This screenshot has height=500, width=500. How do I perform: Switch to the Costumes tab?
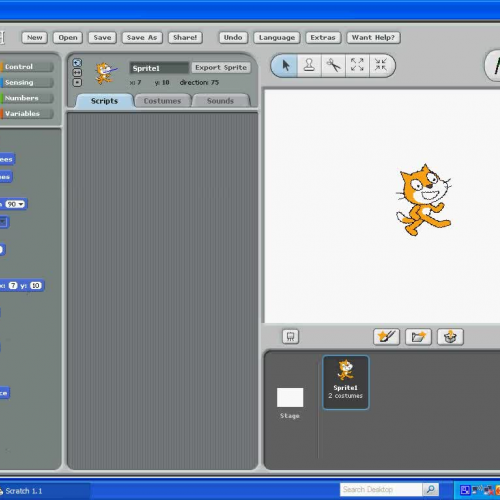(x=162, y=101)
